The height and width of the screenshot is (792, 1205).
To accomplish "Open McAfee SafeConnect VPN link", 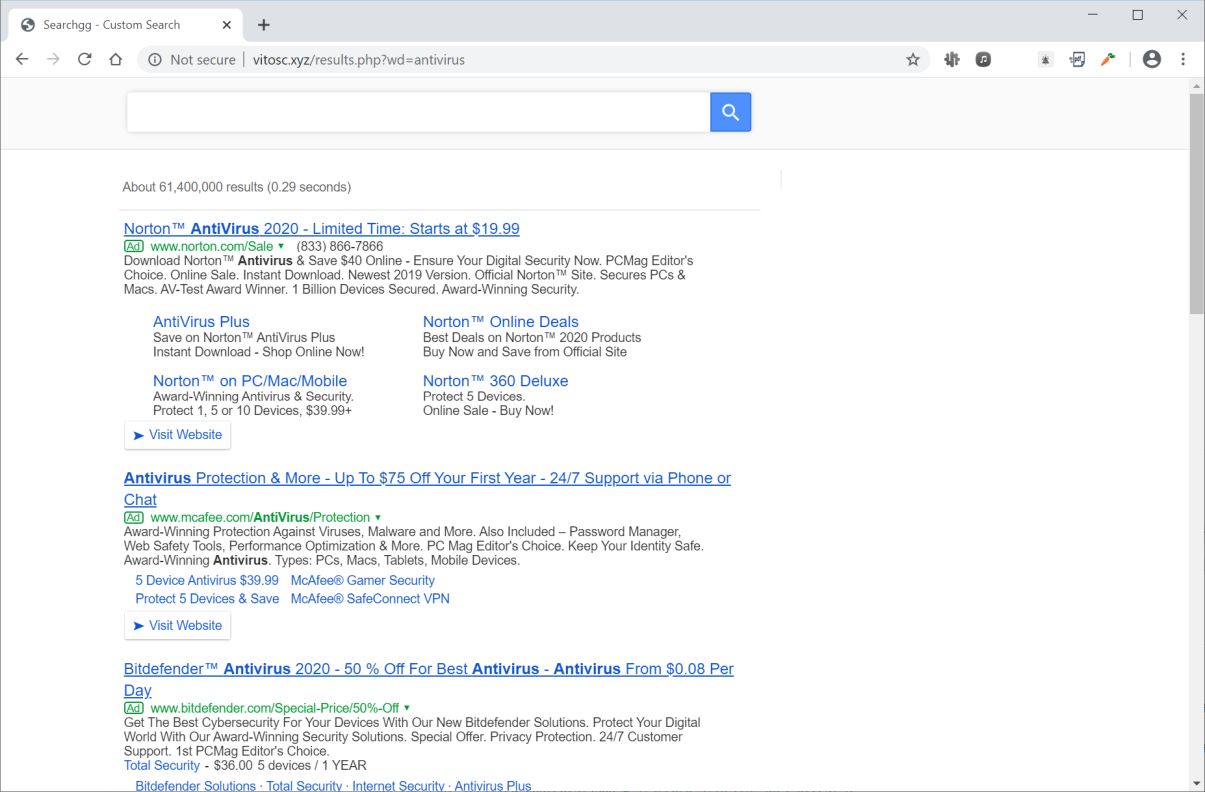I will pyautogui.click(x=370, y=599).
